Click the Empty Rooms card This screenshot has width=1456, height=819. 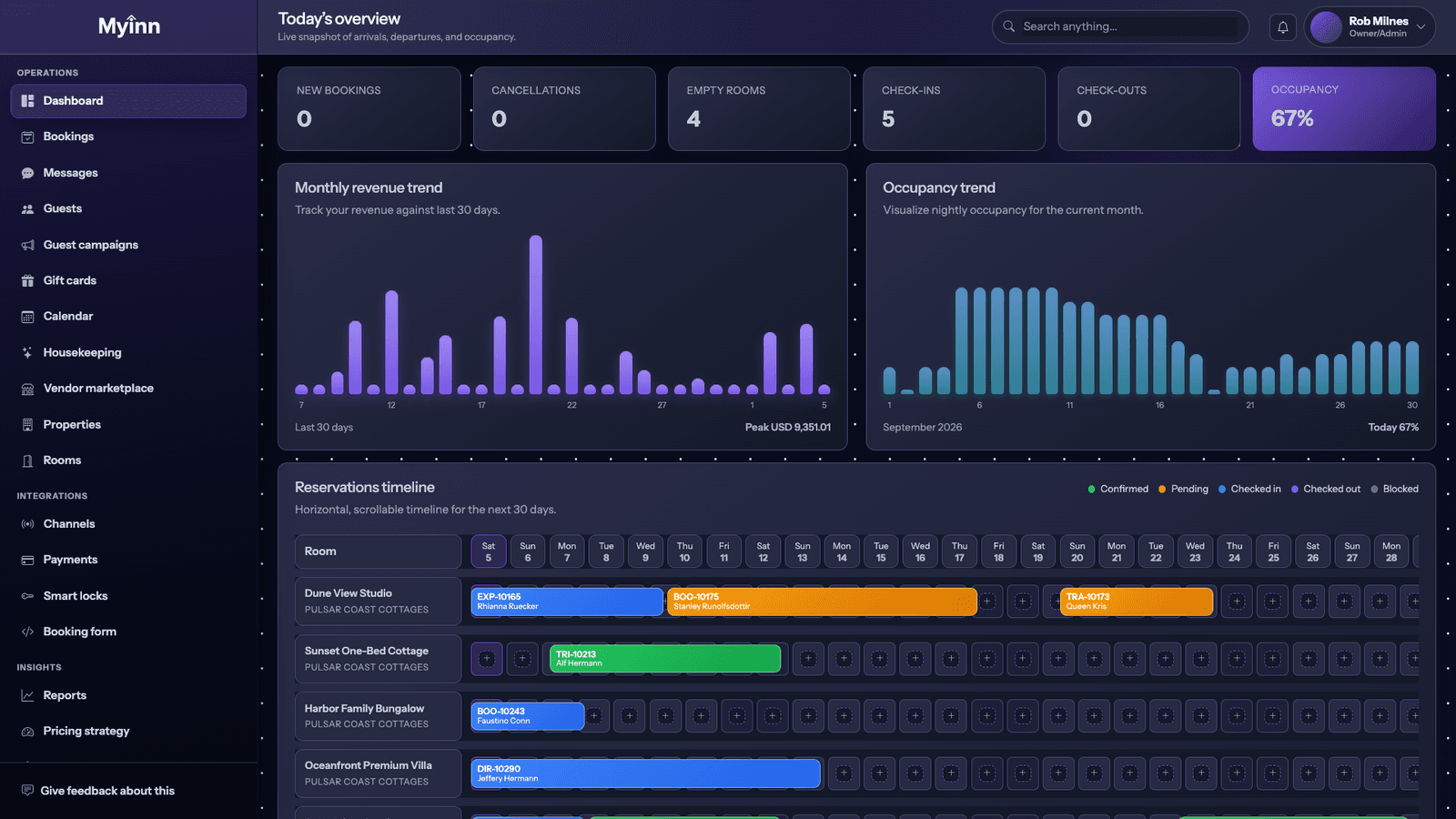coord(759,108)
